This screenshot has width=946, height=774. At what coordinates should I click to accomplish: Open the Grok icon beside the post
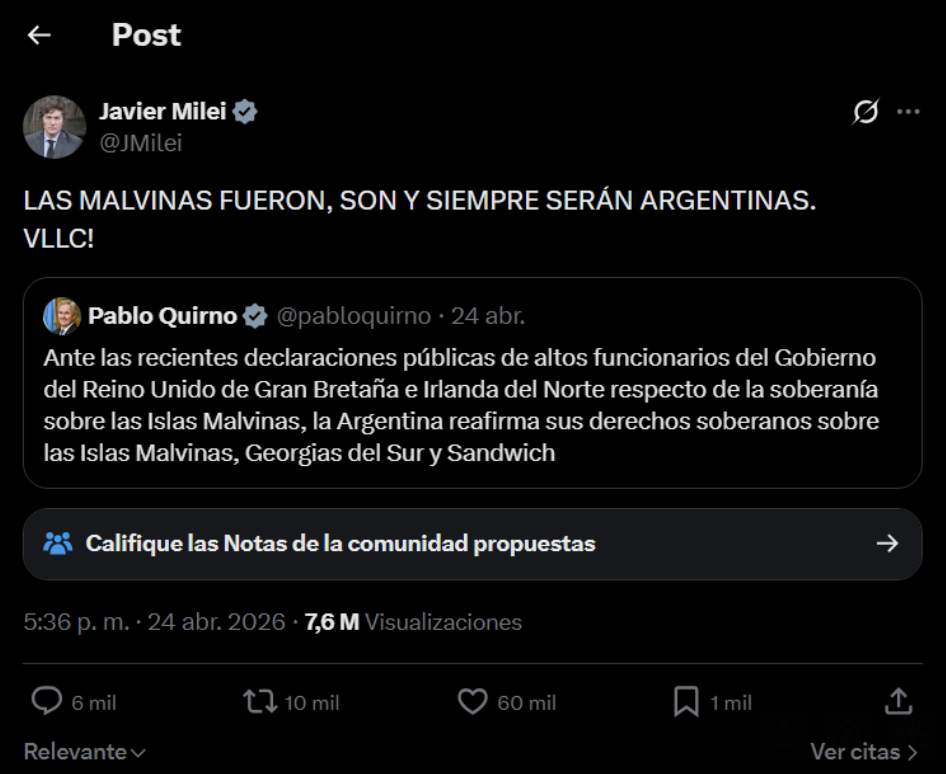pyautogui.click(x=865, y=112)
